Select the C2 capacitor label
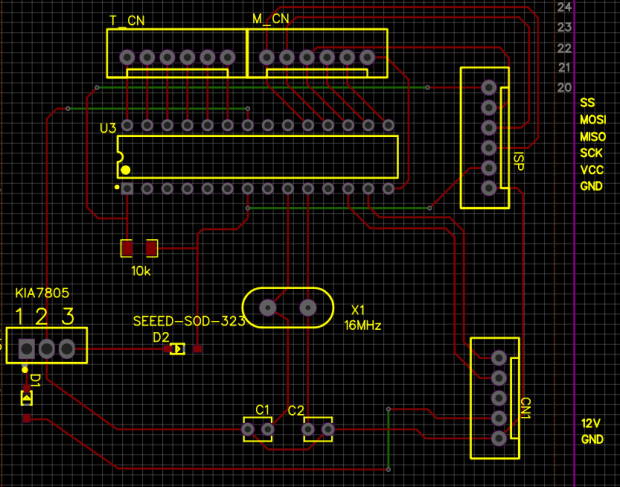Viewport: 620px width, 487px height. click(x=296, y=411)
